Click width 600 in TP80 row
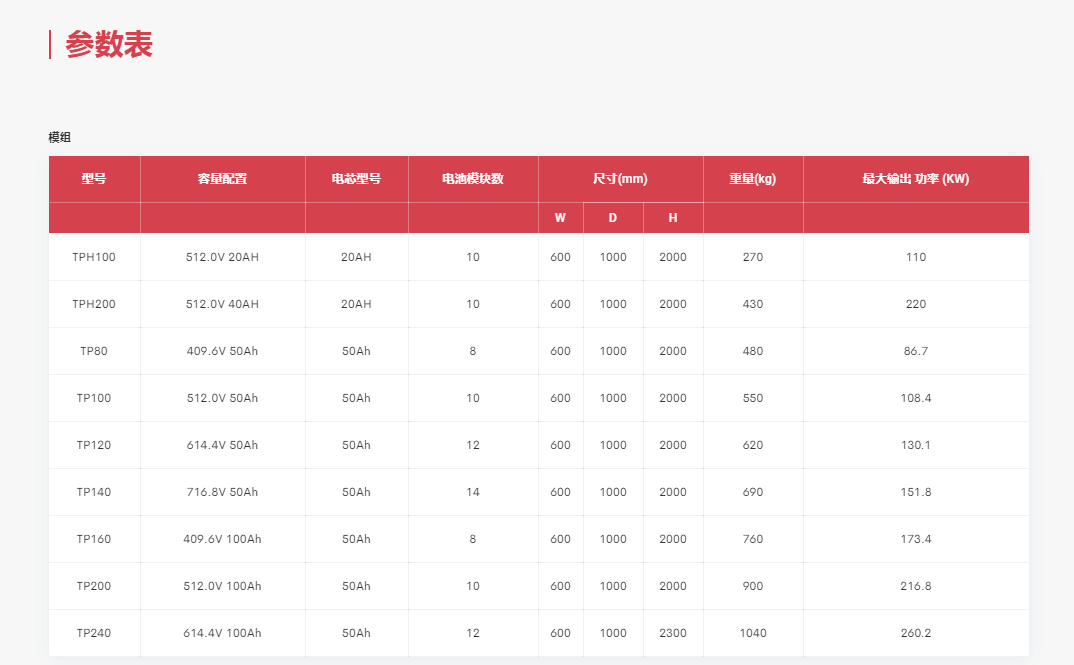 pyautogui.click(x=560, y=351)
